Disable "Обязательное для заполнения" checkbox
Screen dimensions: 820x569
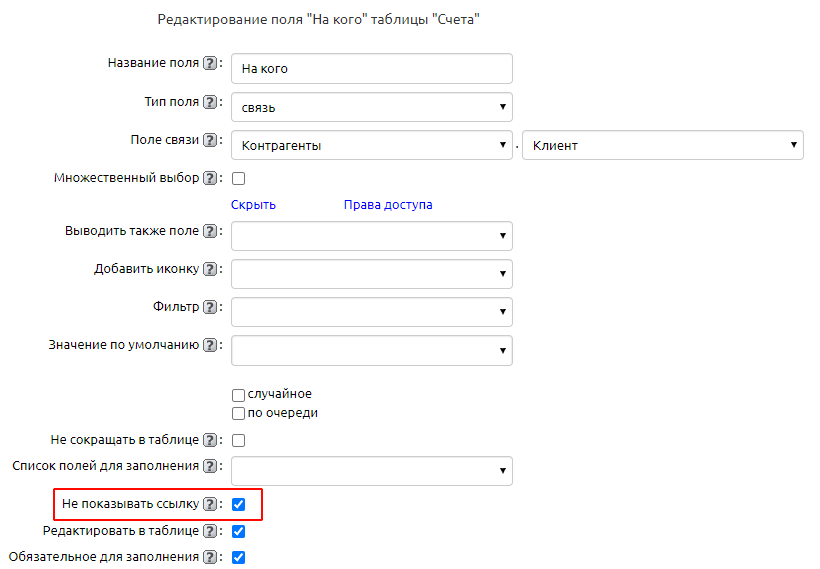click(239, 557)
